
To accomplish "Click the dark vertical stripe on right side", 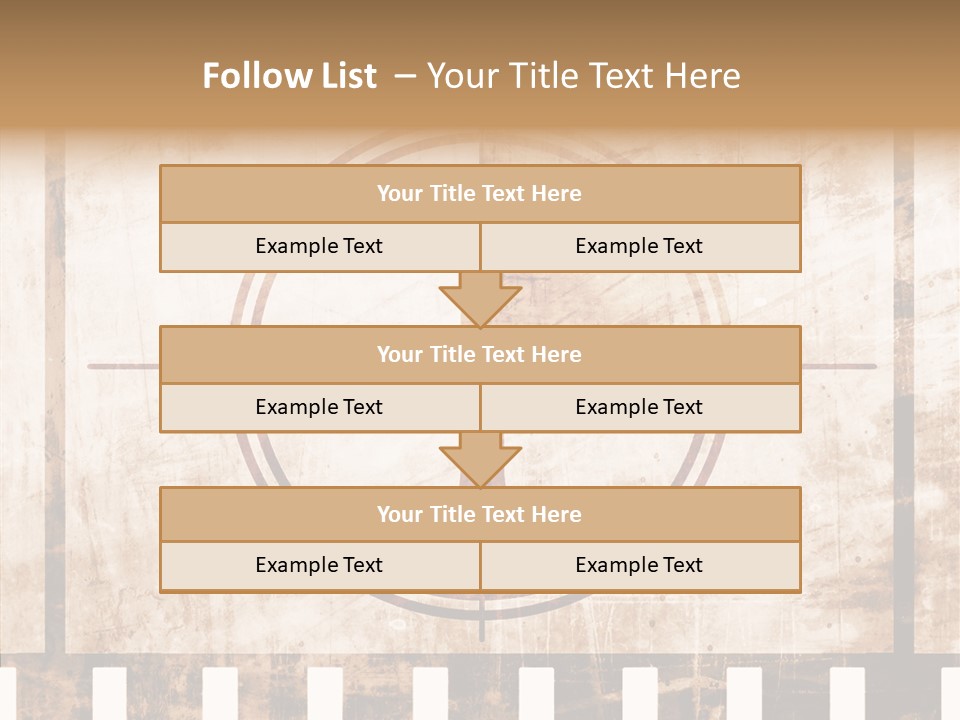I will click(x=904, y=400).
